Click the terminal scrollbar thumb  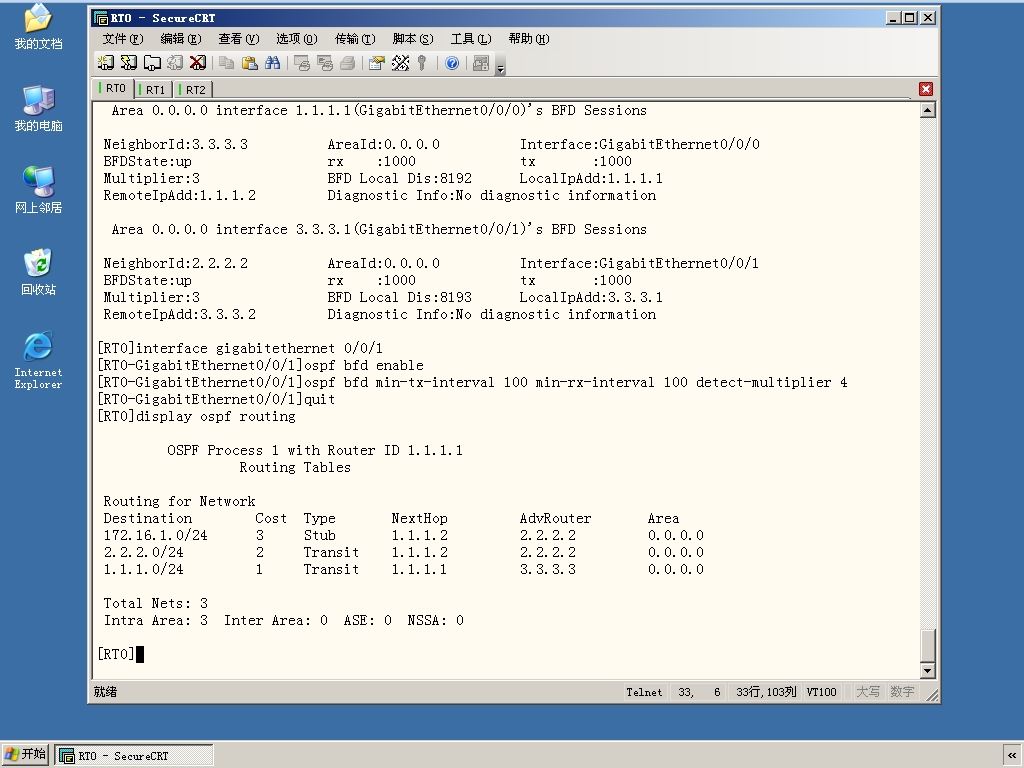click(927, 645)
